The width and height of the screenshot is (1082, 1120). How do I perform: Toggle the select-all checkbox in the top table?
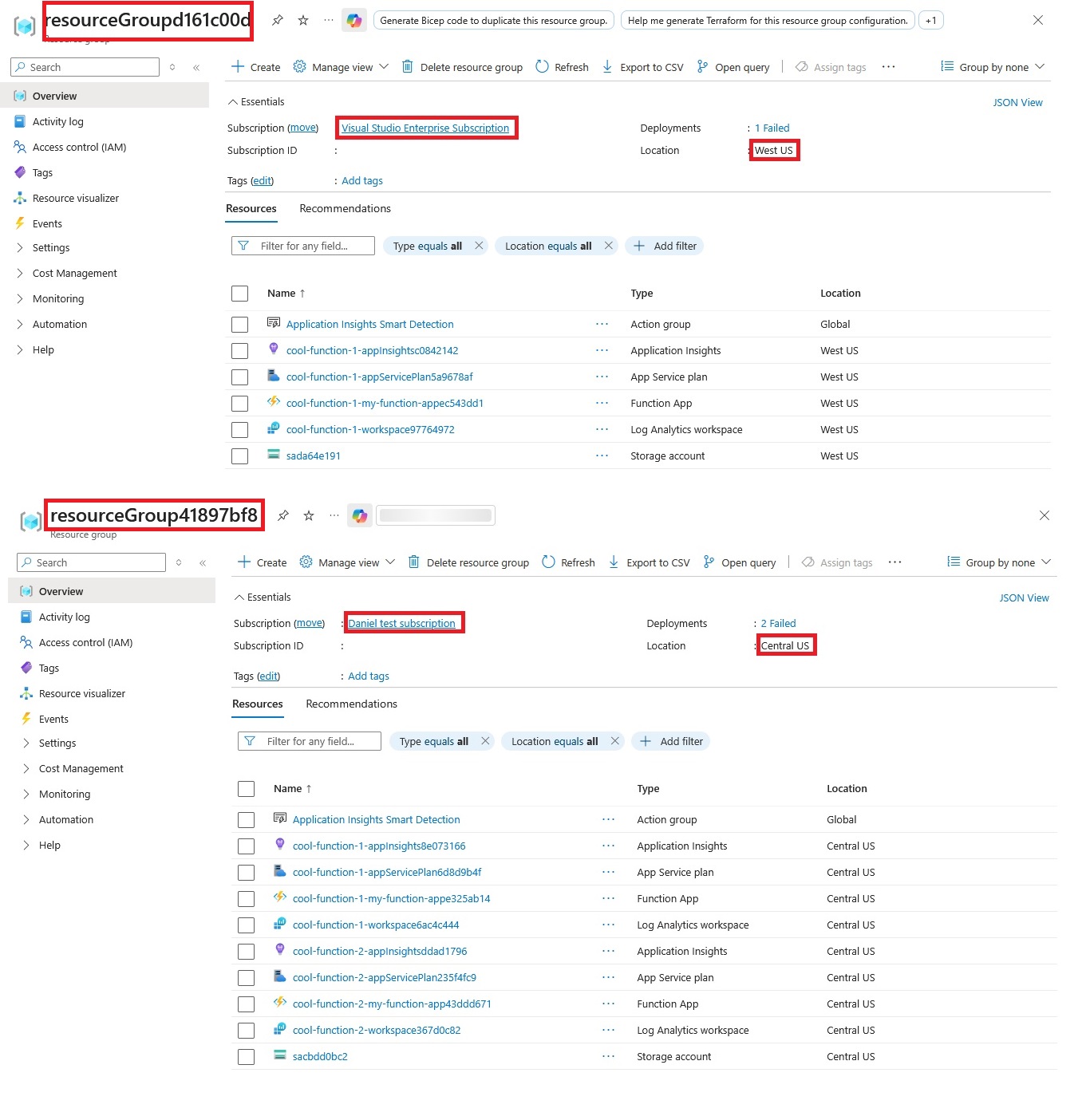[239, 294]
